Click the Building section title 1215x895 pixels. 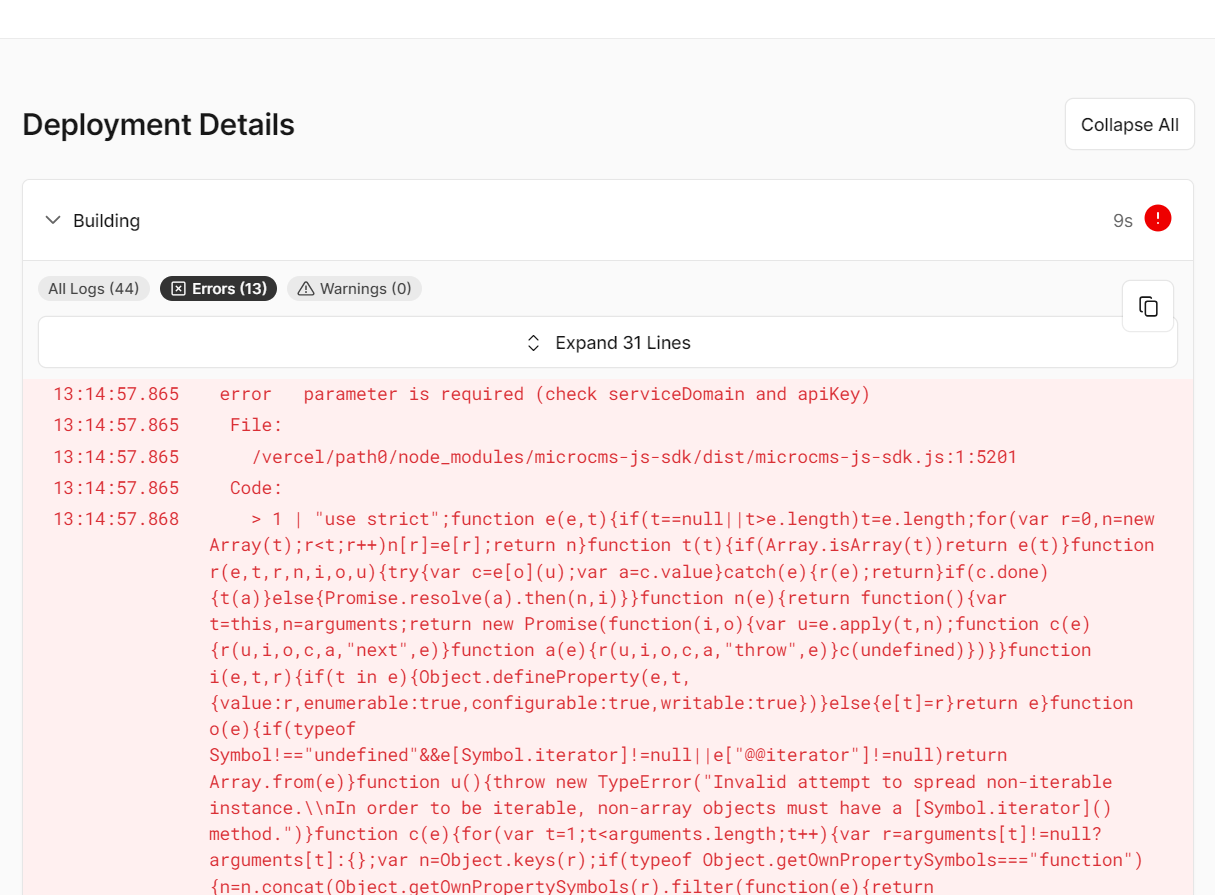coord(106,221)
